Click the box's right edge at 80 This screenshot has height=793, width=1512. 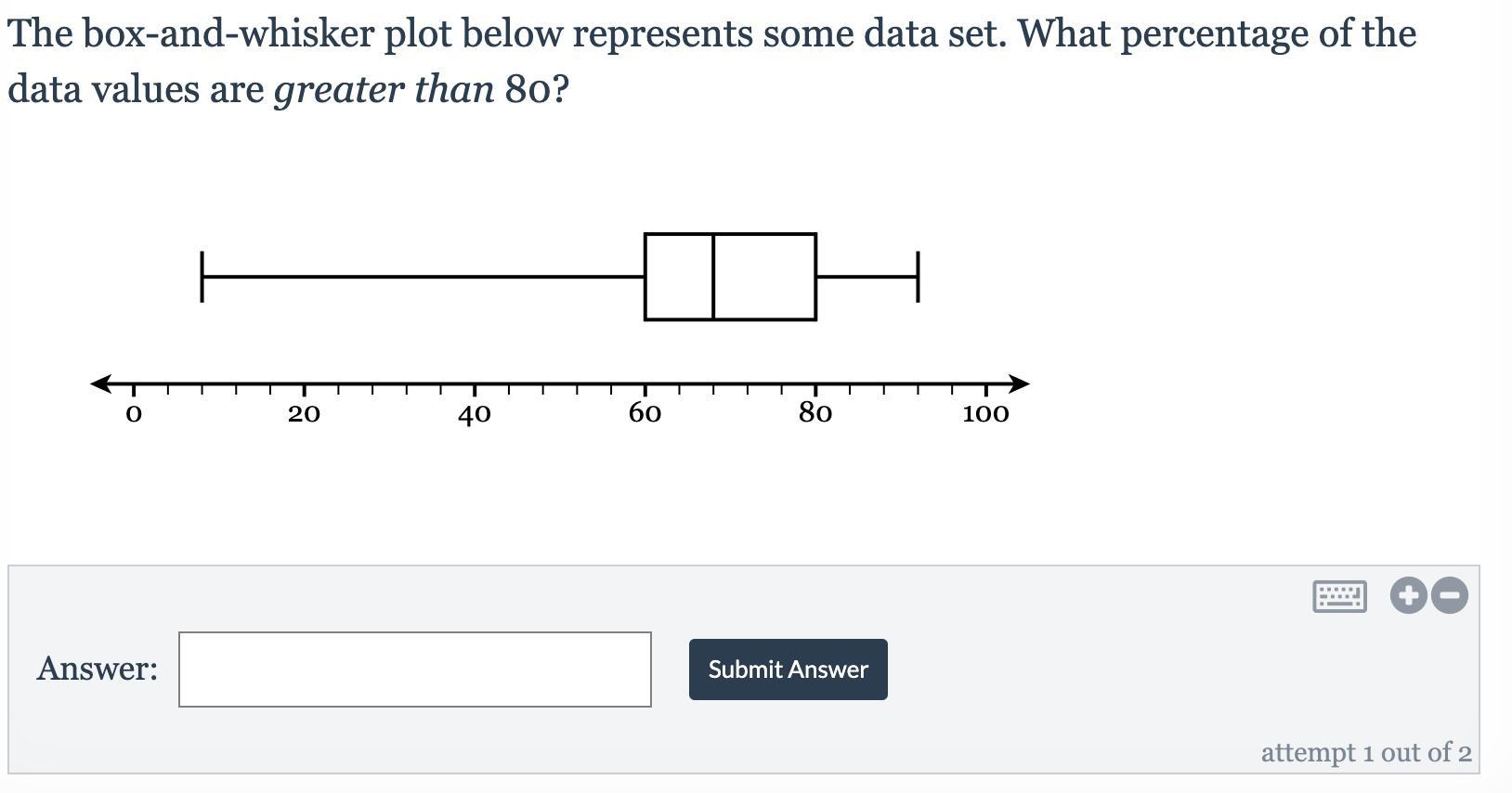coord(815,277)
